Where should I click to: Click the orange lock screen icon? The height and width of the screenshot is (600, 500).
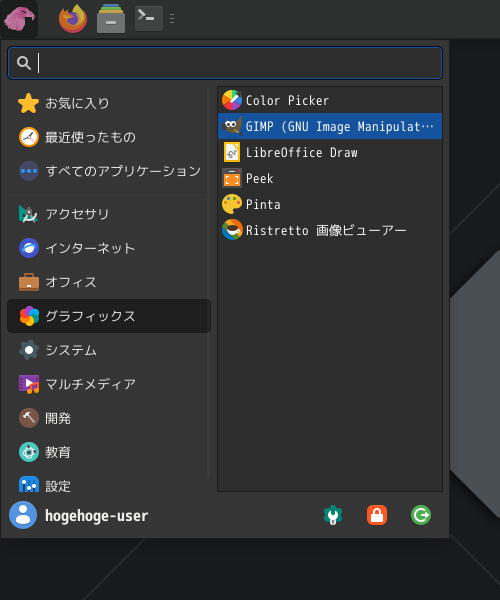point(377,515)
